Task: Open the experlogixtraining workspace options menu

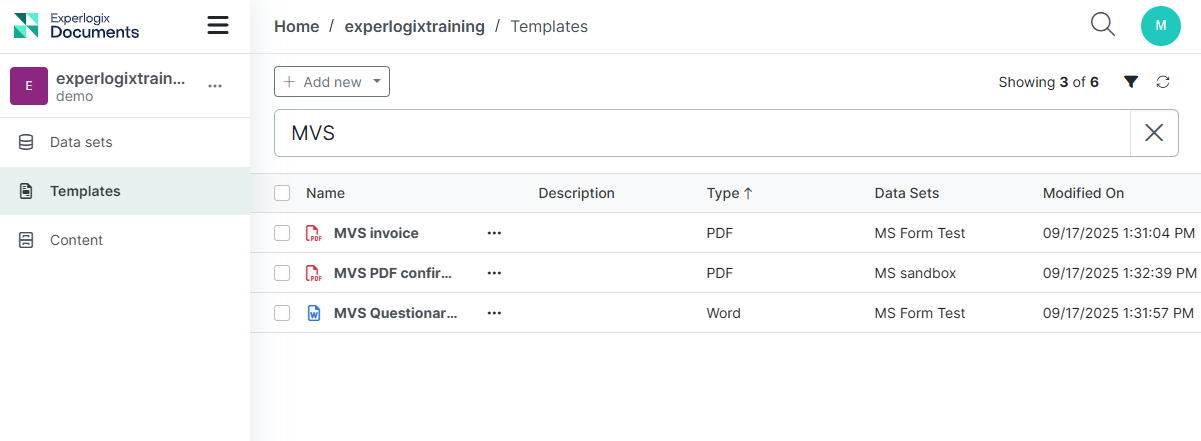Action: pos(215,87)
